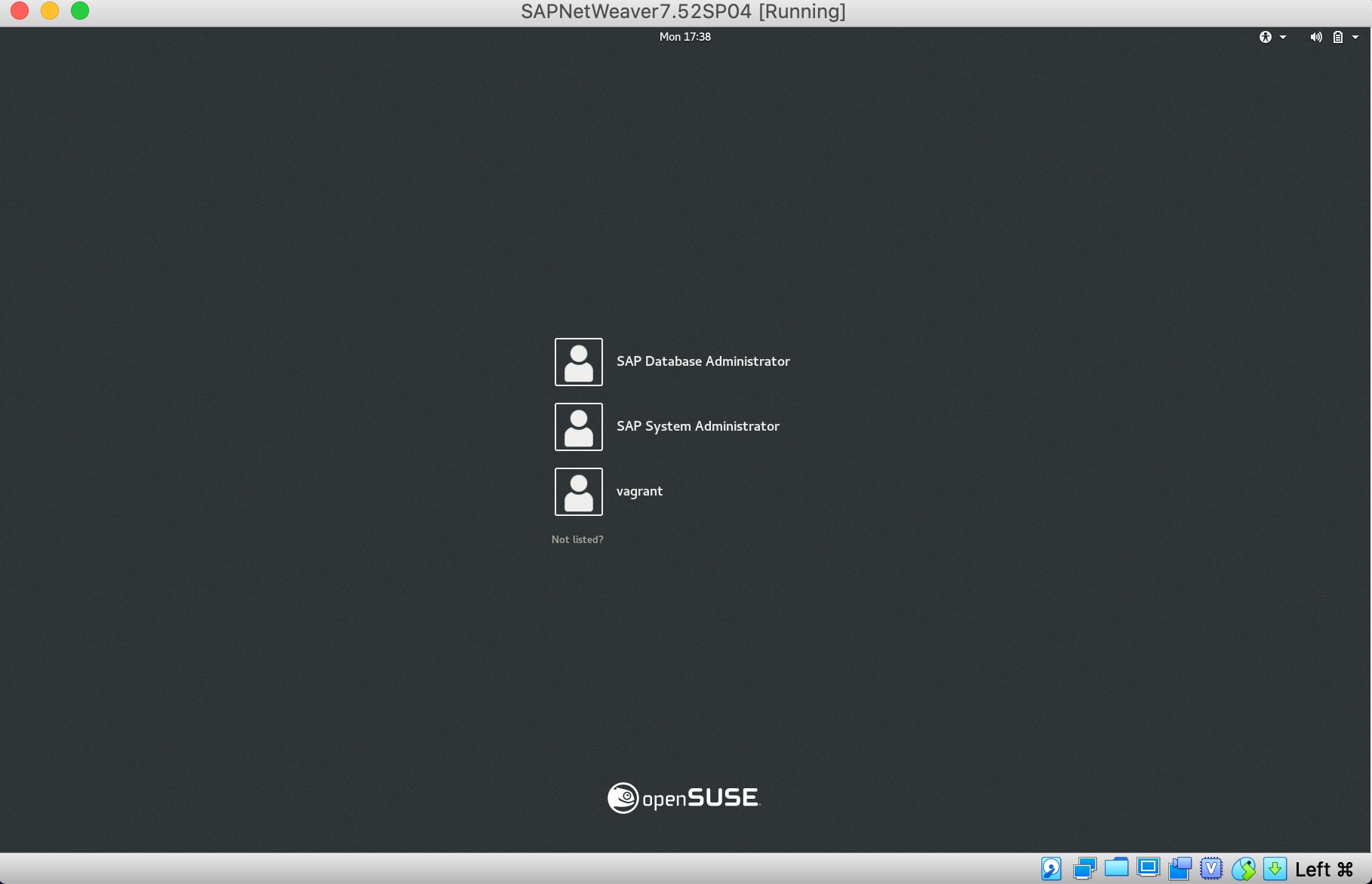The height and width of the screenshot is (884, 1372).
Task: Choose vagrant user name
Action: pyautogui.click(x=639, y=491)
